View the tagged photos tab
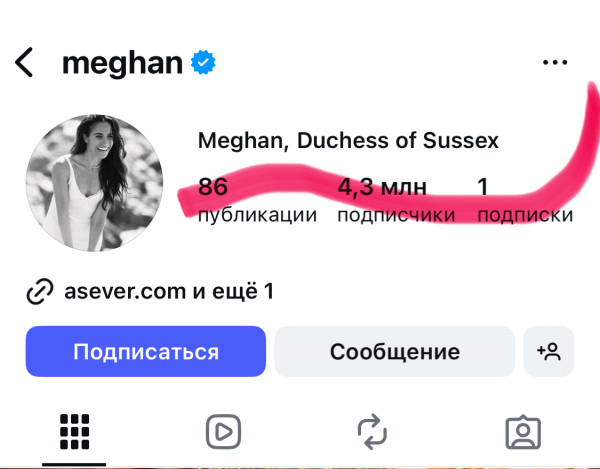The image size is (600, 469). pyautogui.click(x=522, y=431)
